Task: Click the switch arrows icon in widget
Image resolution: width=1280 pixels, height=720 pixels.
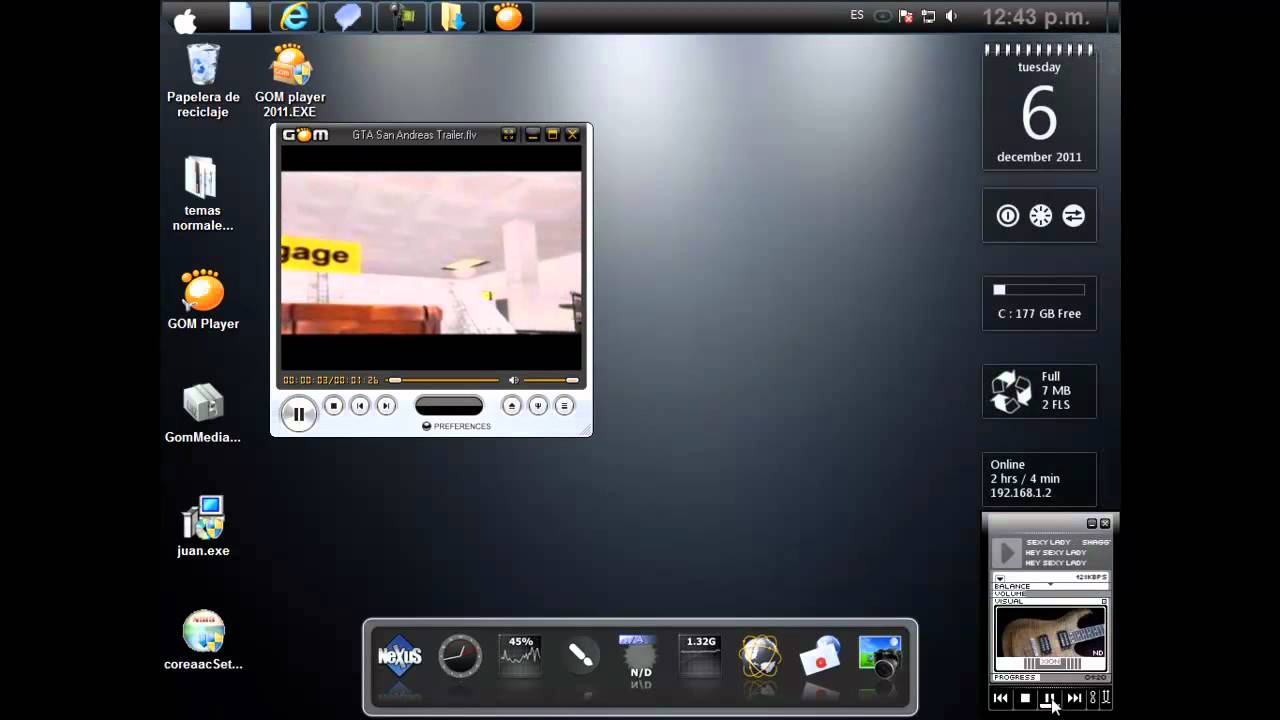Action: pyautogui.click(x=1073, y=216)
